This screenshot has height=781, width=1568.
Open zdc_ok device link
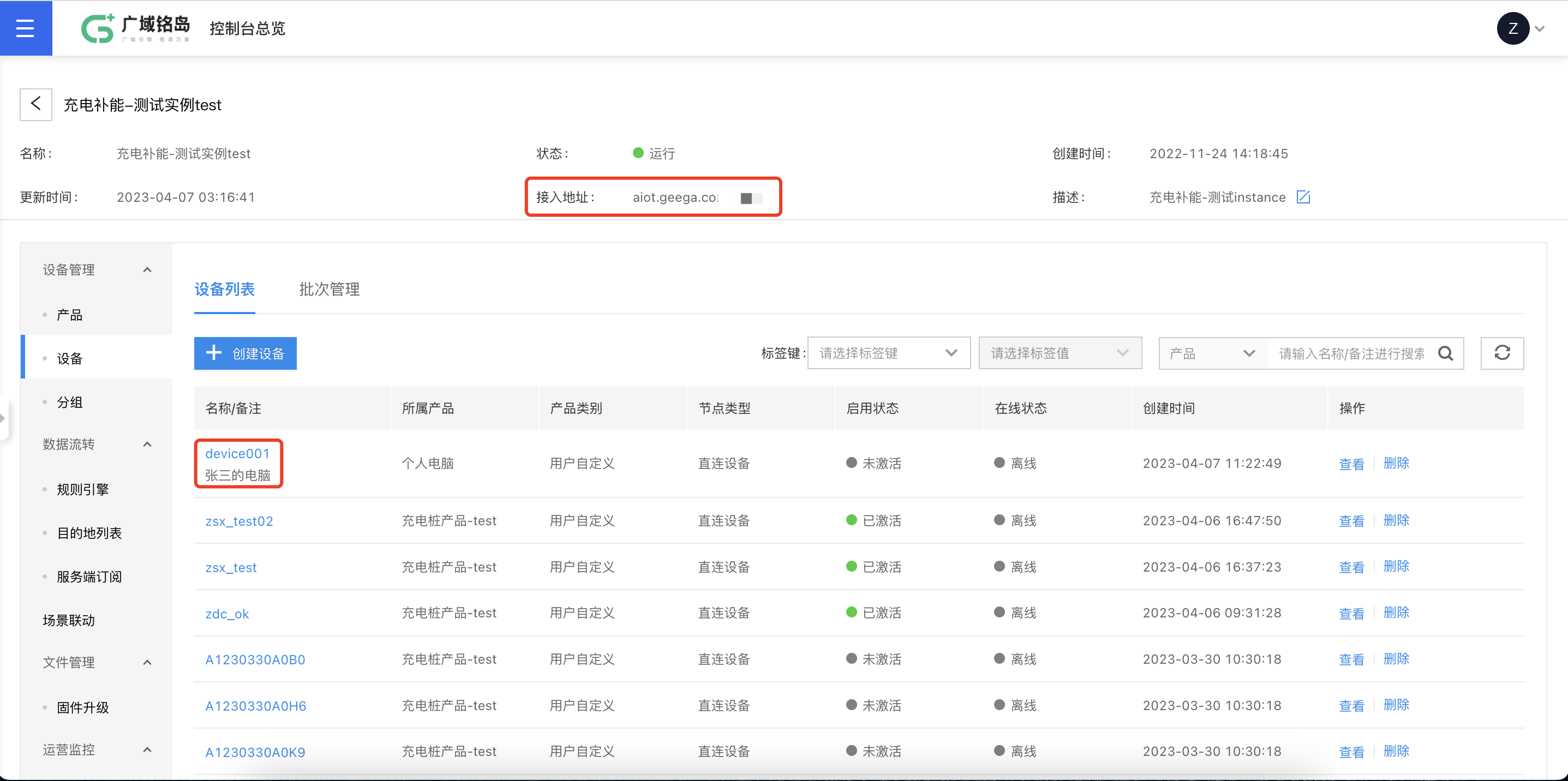click(x=227, y=614)
